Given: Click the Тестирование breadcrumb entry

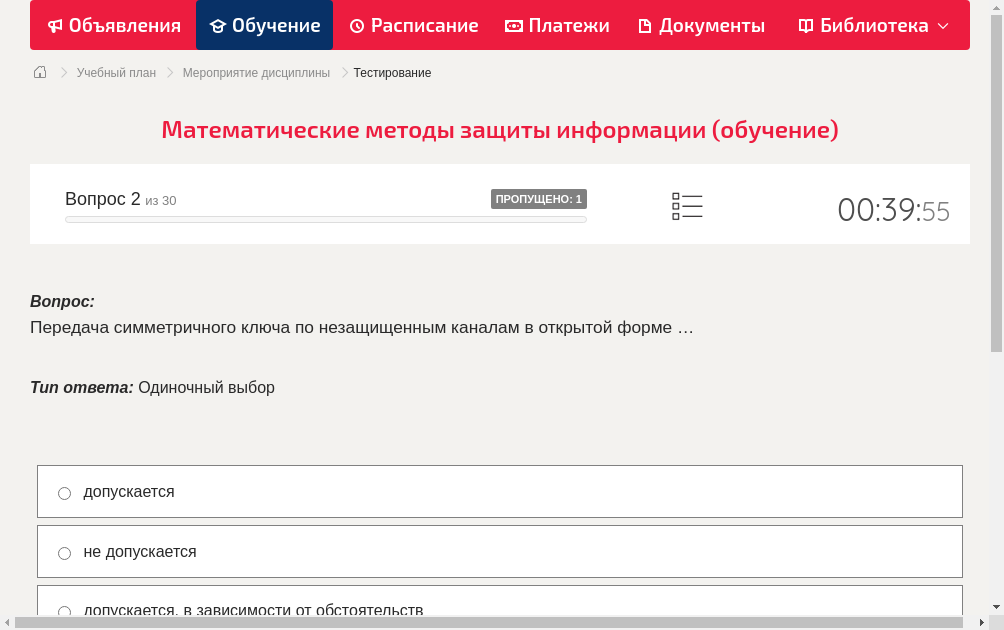Looking at the screenshot, I should 390,72.
